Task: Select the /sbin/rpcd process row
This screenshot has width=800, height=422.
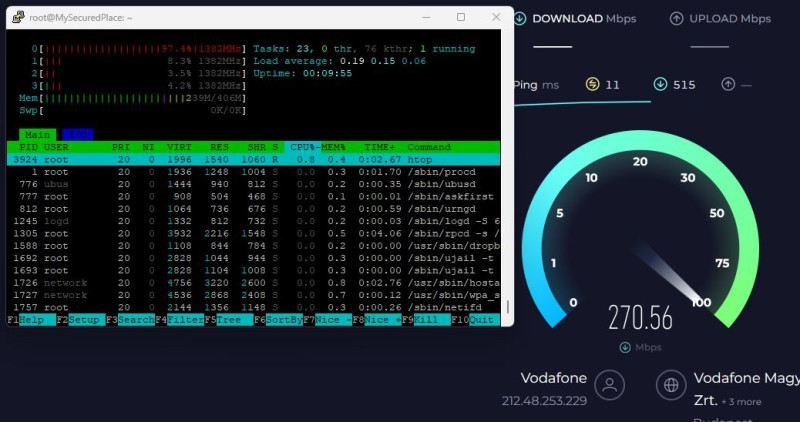Action: [254, 234]
